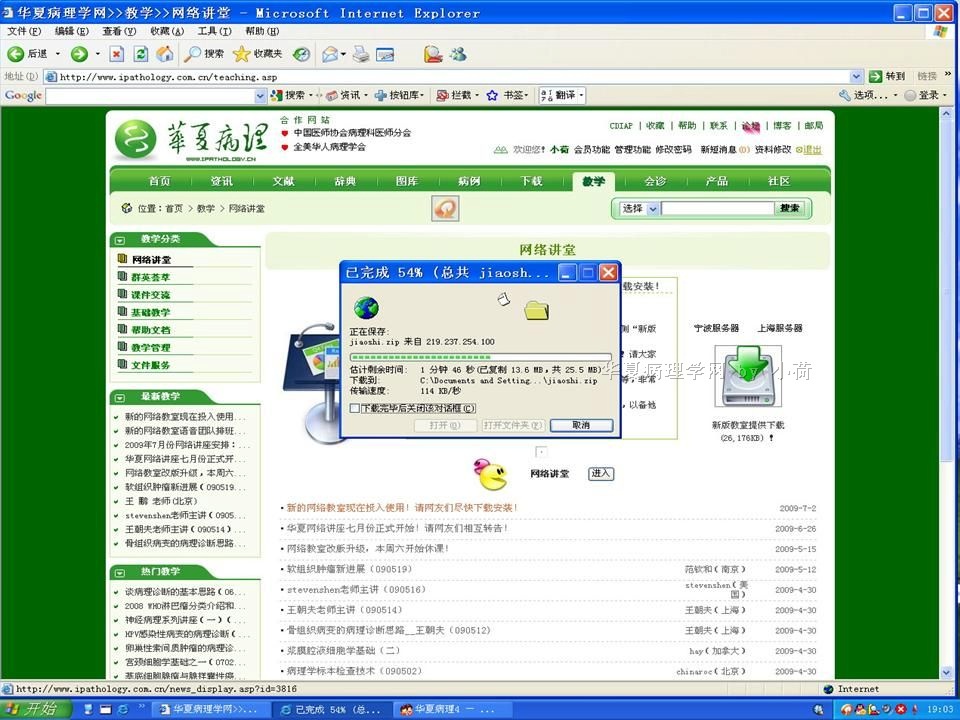This screenshot has width=960, height=720.
Task: Open the 文件 menu
Action: (24, 31)
